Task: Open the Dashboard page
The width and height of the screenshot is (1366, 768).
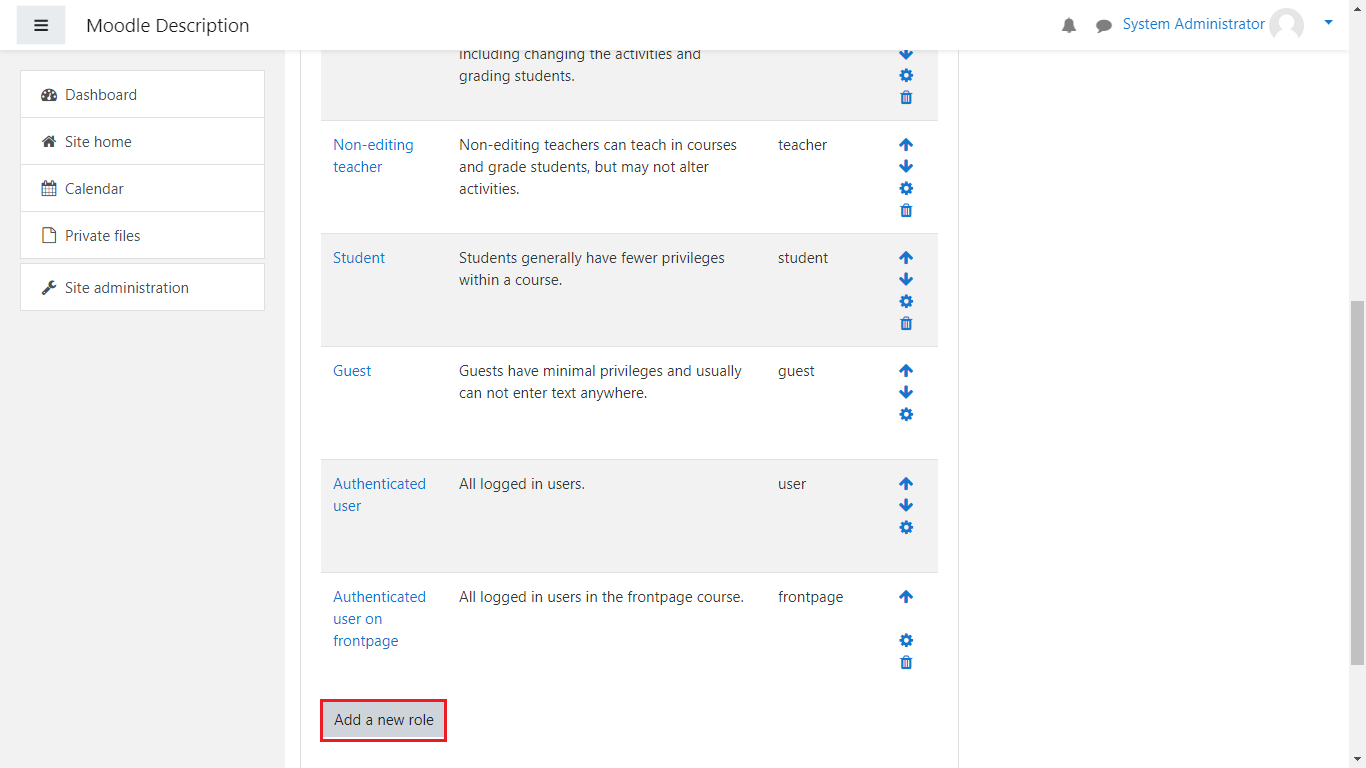Action: point(101,95)
